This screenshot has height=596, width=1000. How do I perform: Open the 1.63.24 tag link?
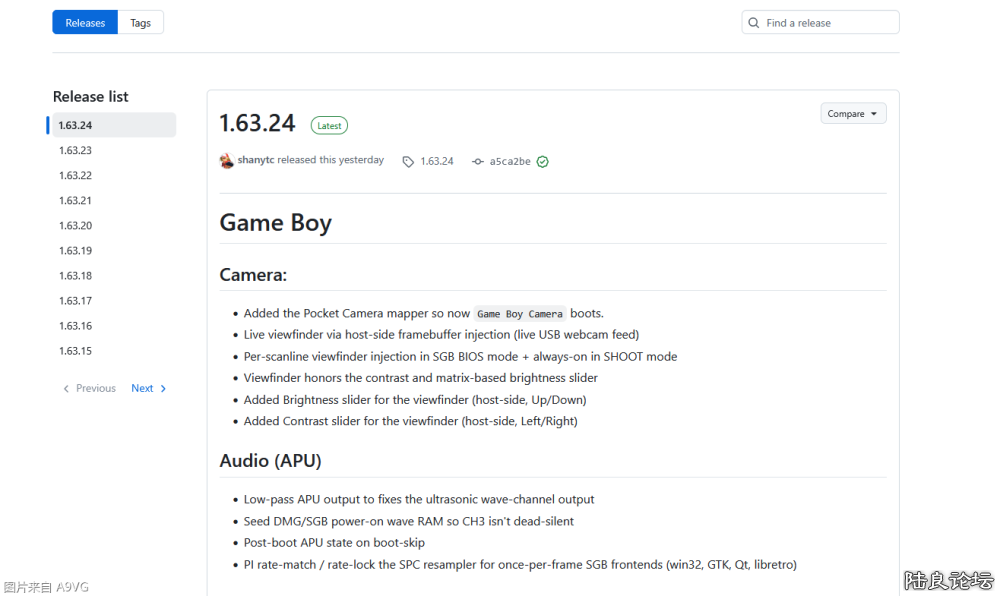437,161
